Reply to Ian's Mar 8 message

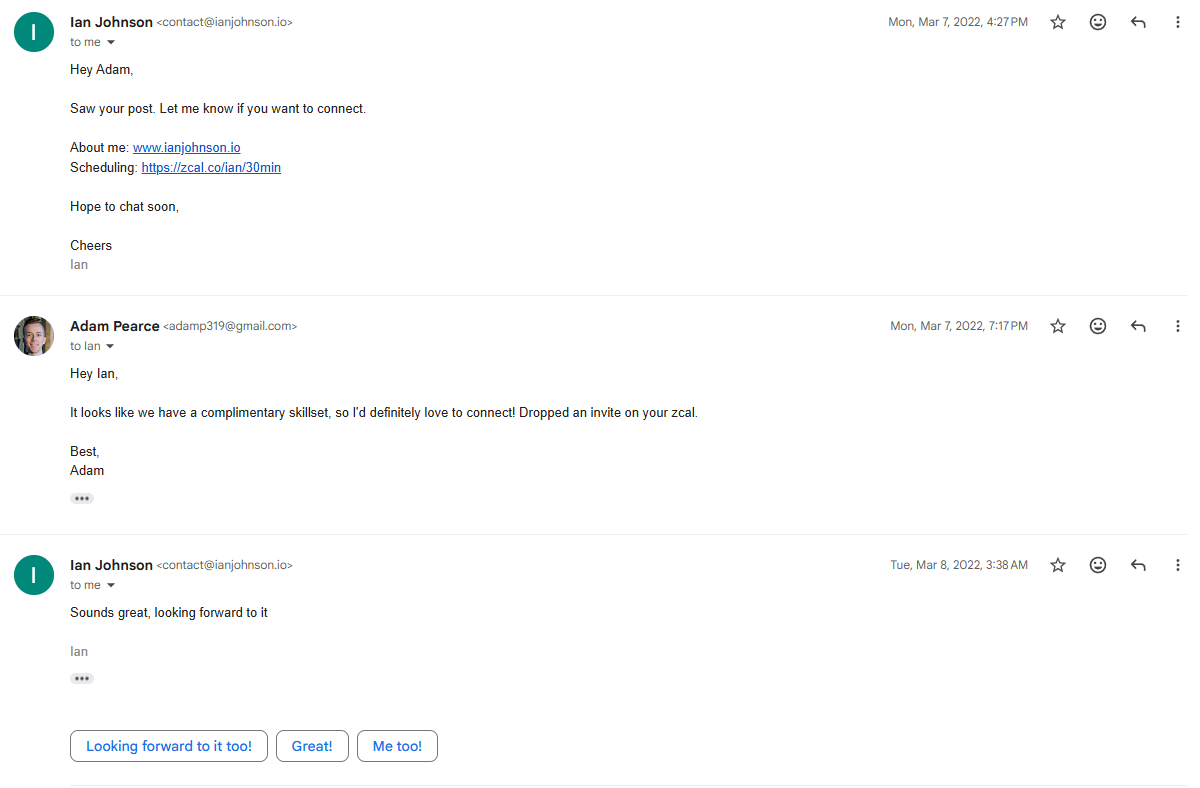pyautogui.click(x=1138, y=565)
